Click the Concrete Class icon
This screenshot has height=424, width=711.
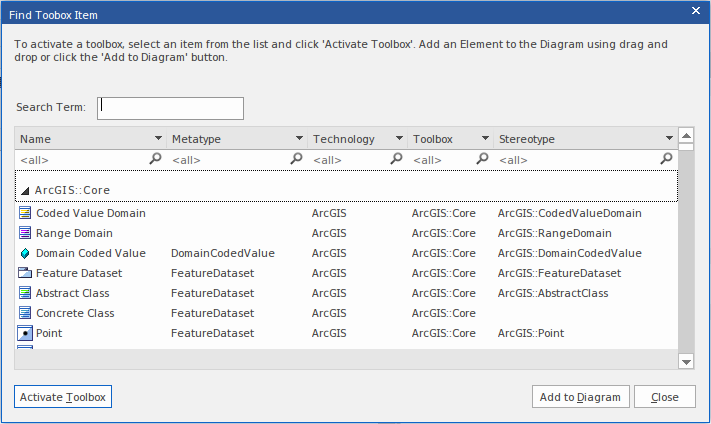[25, 313]
